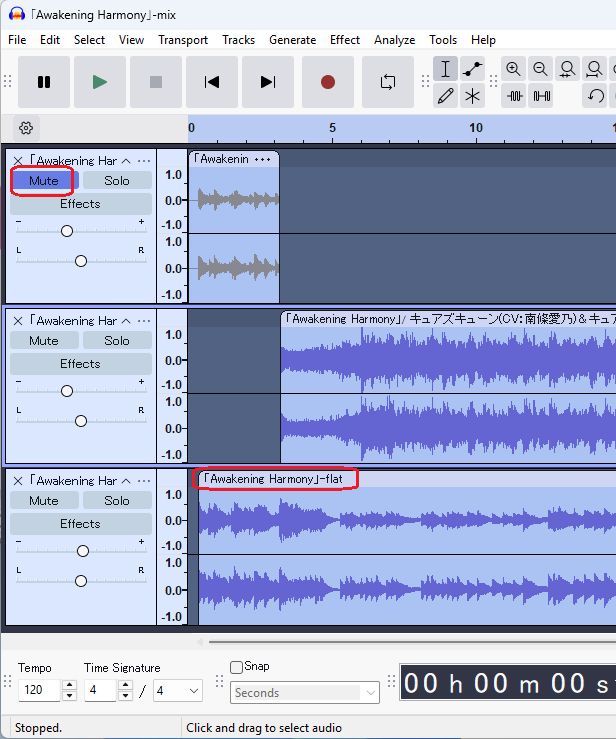
Task: Open the Snap Seconds dropdown
Action: (304, 692)
